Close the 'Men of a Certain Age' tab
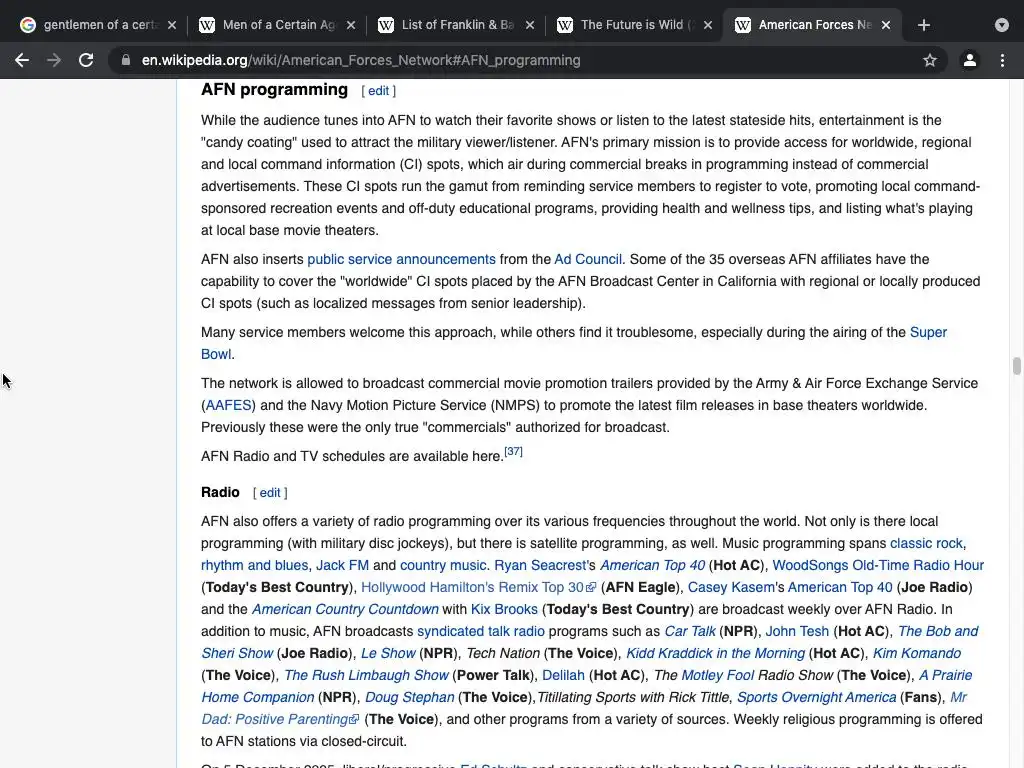 351,25
